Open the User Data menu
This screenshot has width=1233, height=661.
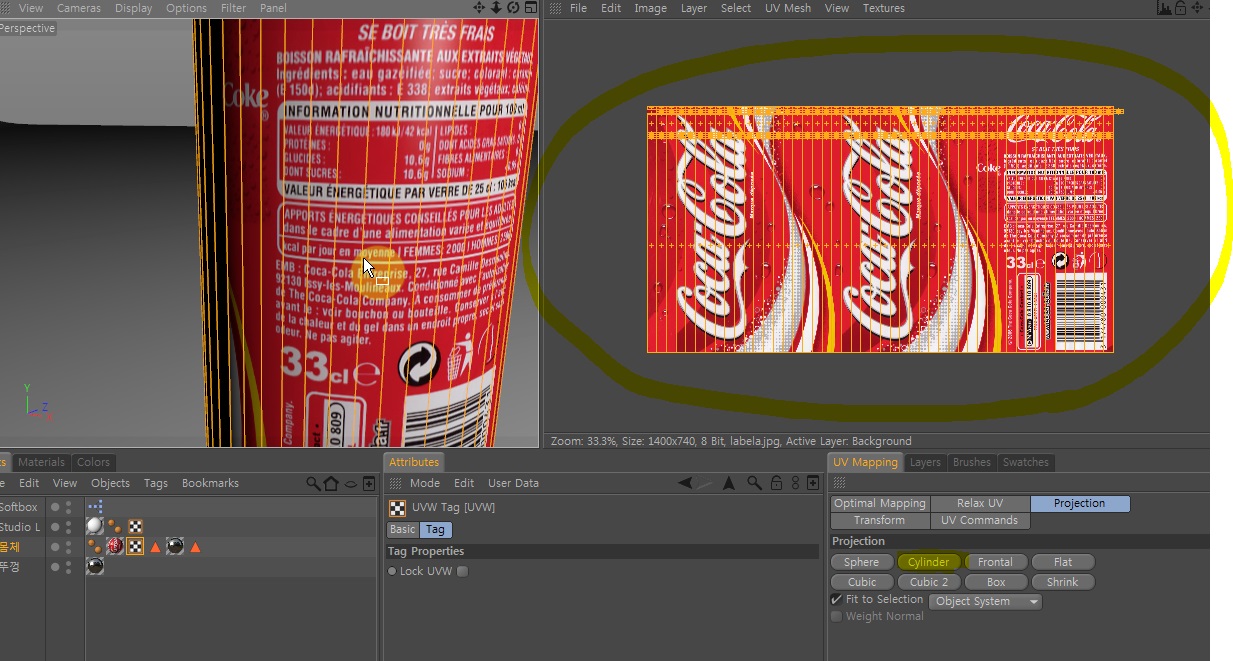[513, 483]
